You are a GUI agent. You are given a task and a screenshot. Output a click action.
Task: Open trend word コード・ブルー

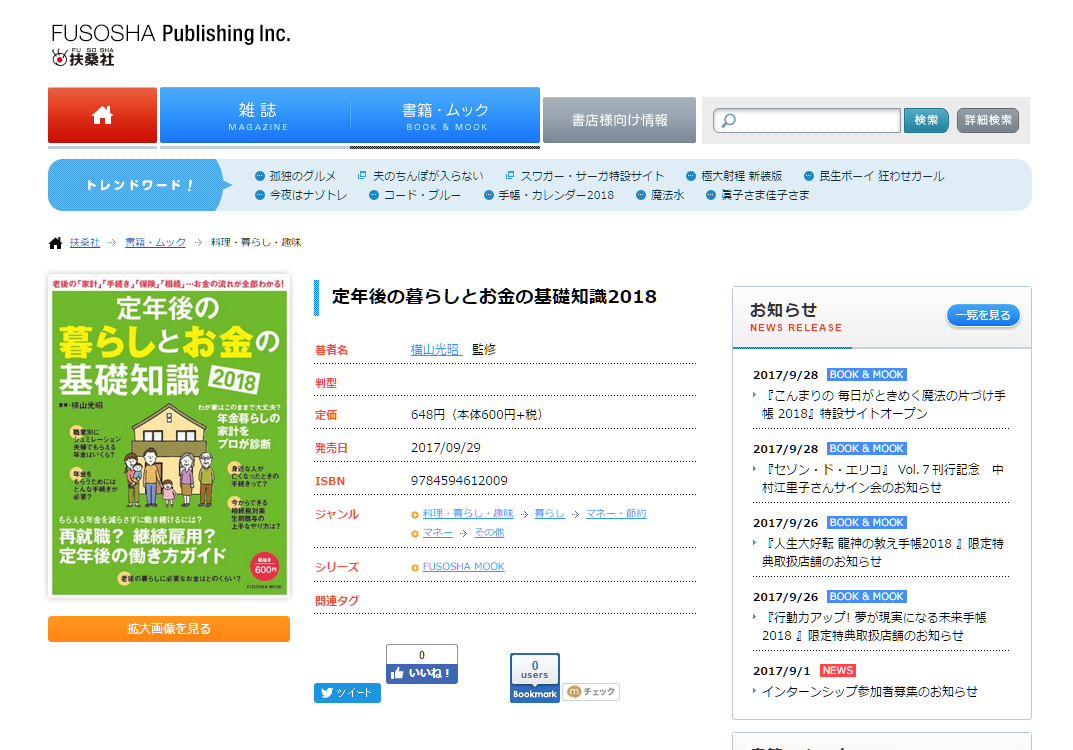point(422,195)
